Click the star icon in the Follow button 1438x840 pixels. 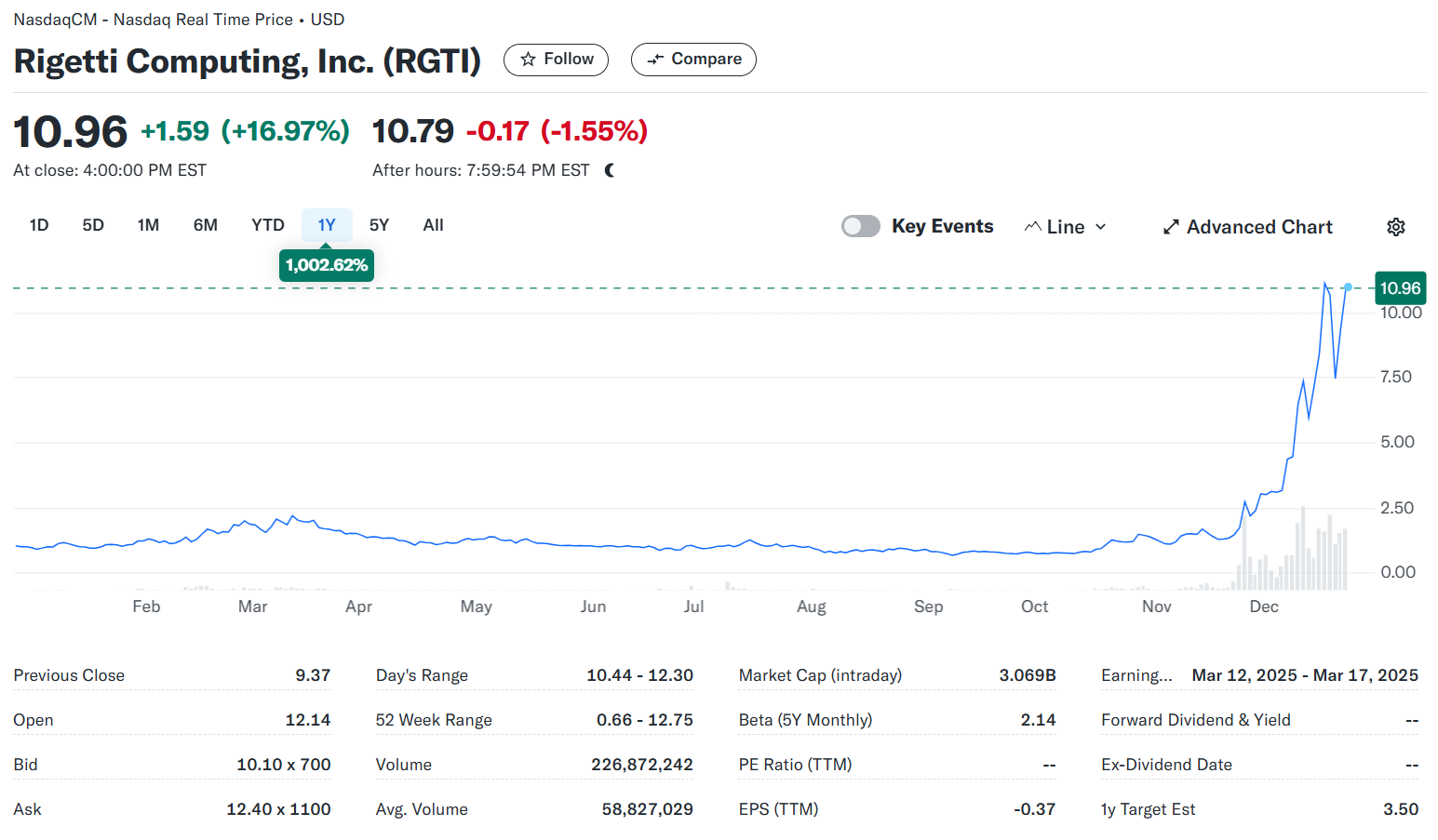pyautogui.click(x=528, y=60)
